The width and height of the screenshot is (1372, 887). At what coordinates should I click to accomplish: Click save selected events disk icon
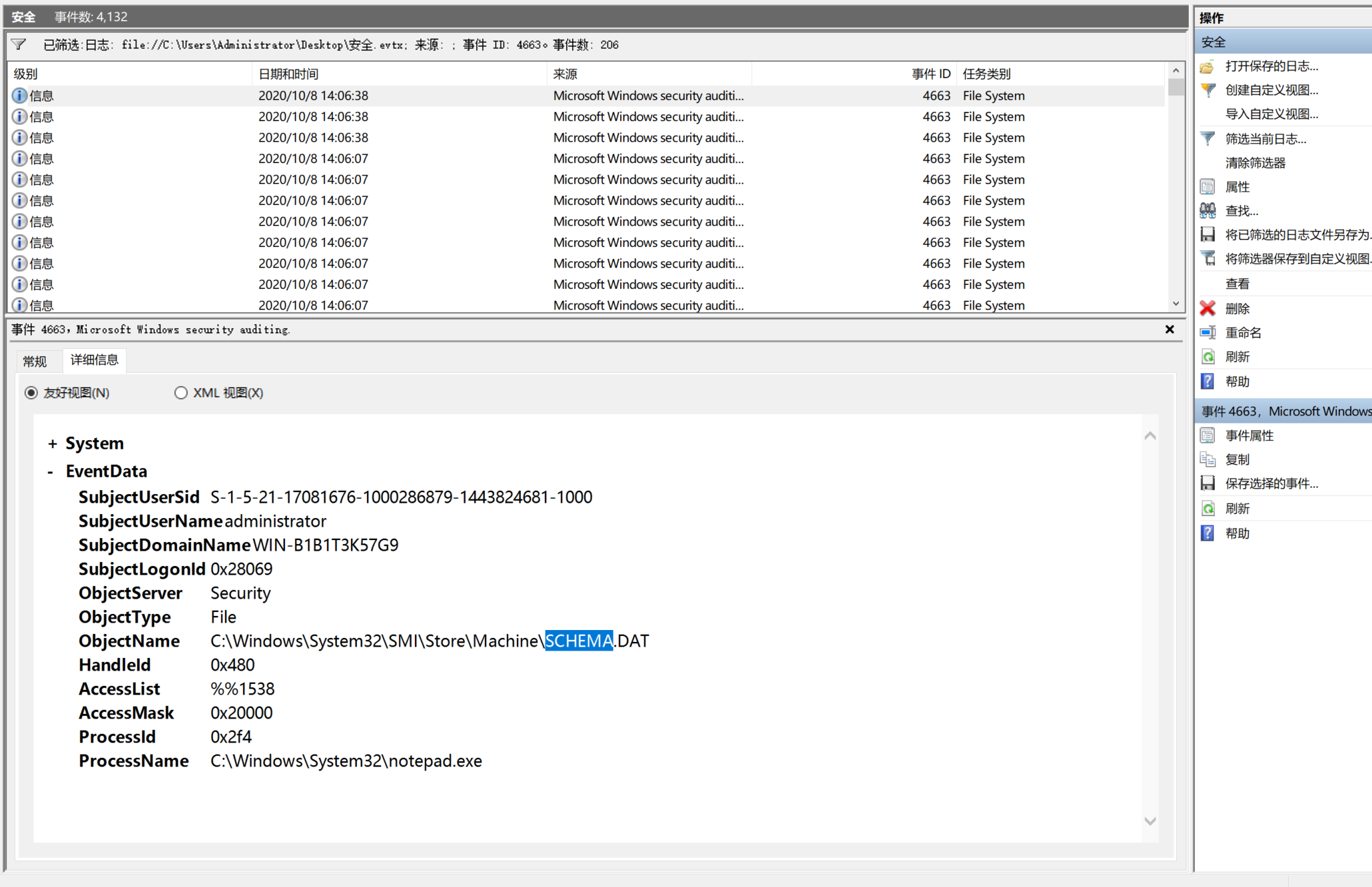click(x=1207, y=483)
